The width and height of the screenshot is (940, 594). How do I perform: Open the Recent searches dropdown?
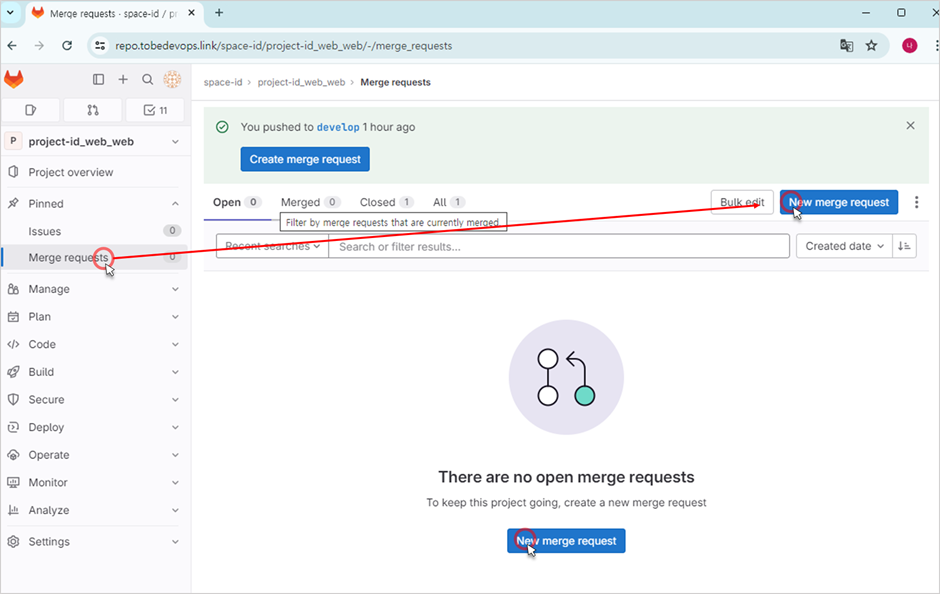pyautogui.click(x=272, y=246)
